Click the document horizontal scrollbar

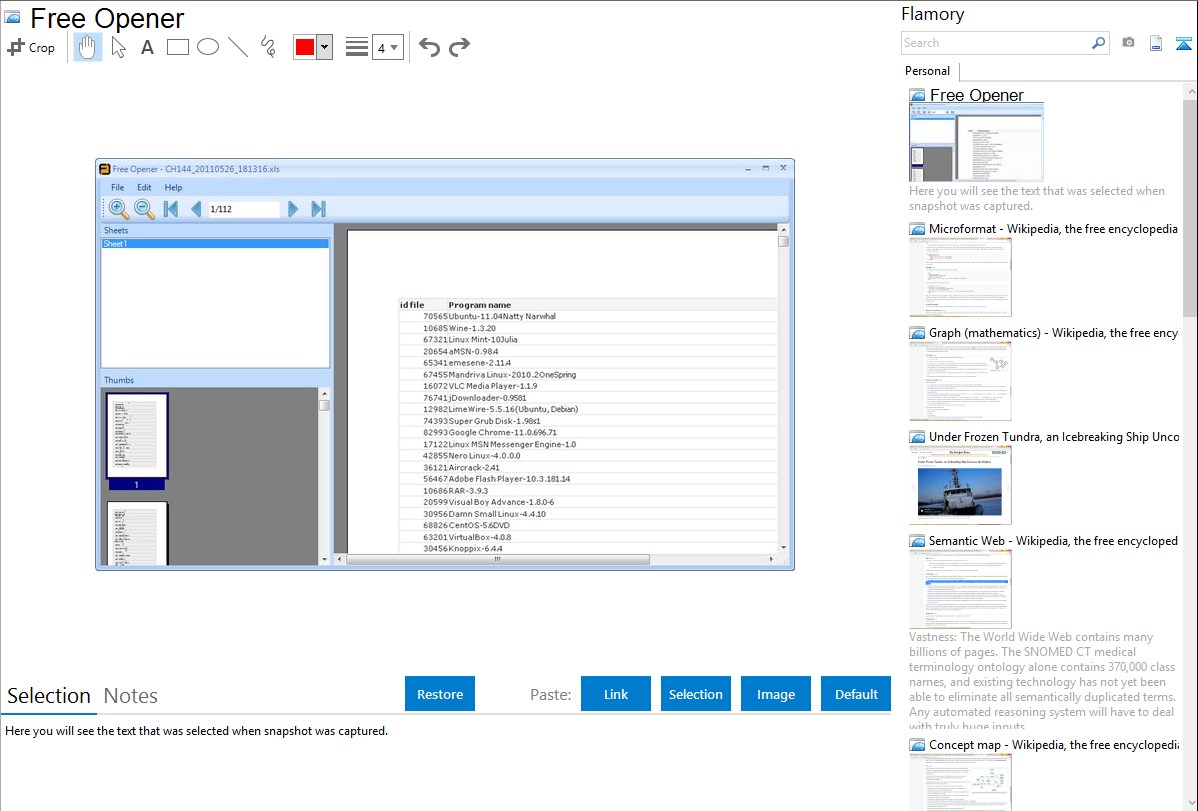click(555, 560)
